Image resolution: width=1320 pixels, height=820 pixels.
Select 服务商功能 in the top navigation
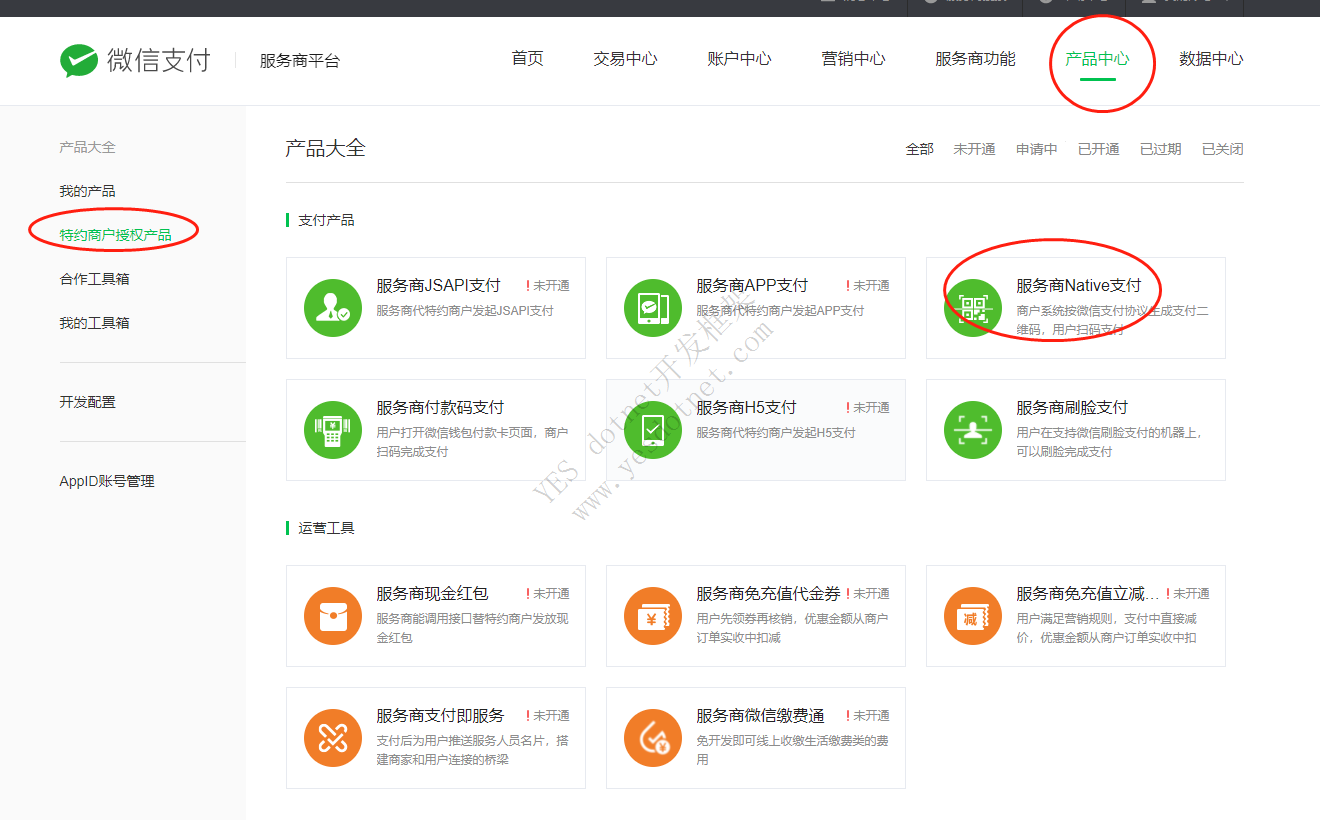point(975,59)
